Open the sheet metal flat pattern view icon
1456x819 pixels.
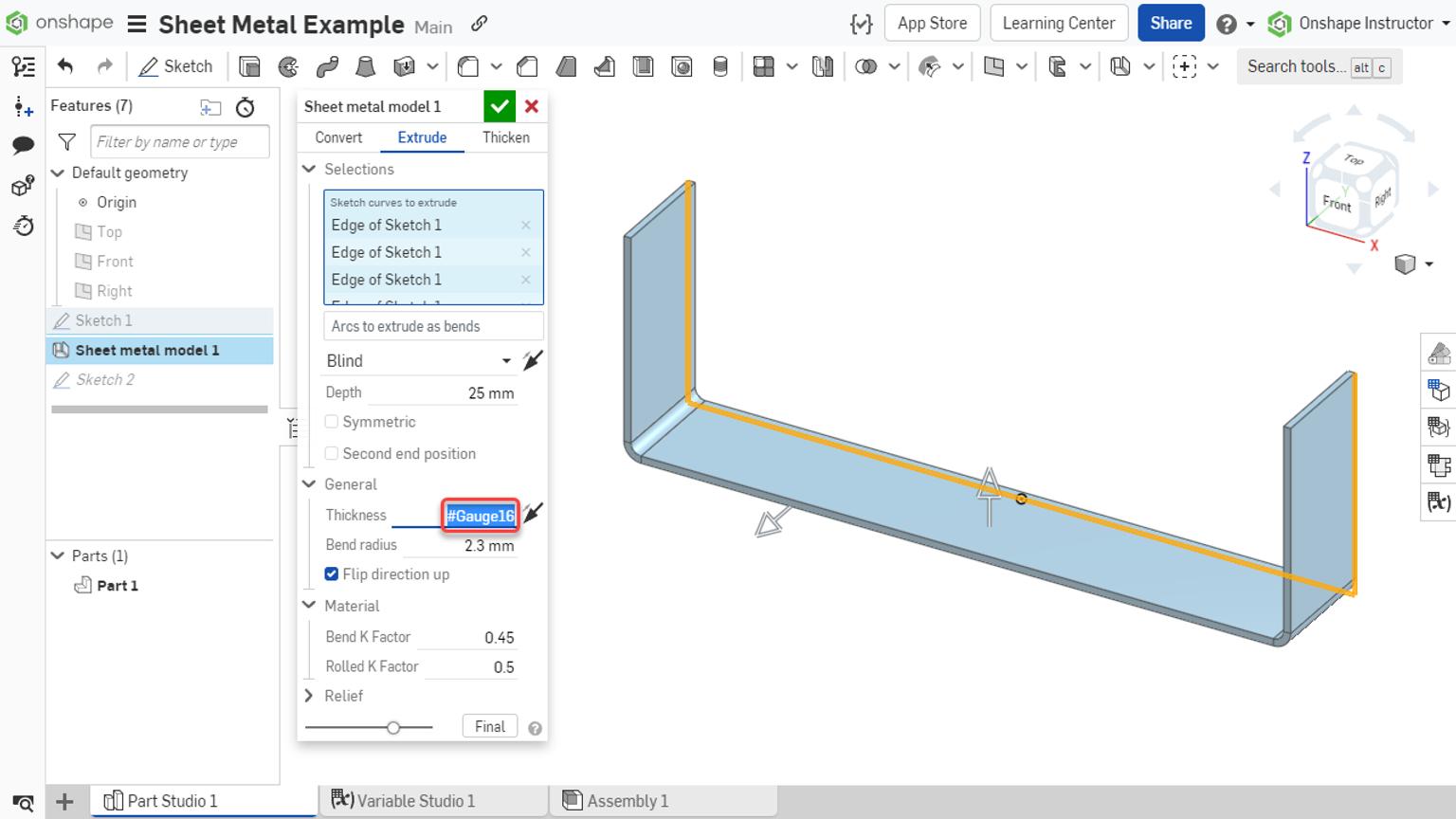pyautogui.click(x=1439, y=465)
